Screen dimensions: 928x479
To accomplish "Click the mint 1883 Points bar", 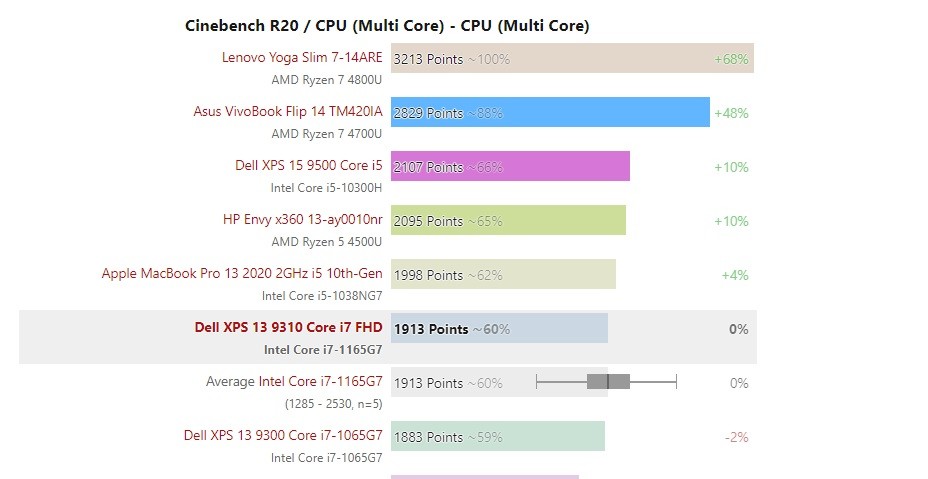I will point(498,436).
